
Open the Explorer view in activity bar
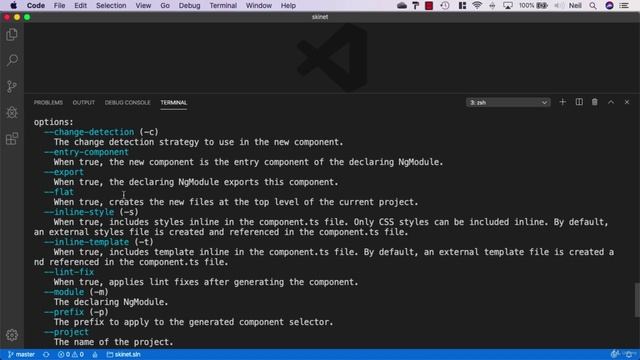click(12, 34)
